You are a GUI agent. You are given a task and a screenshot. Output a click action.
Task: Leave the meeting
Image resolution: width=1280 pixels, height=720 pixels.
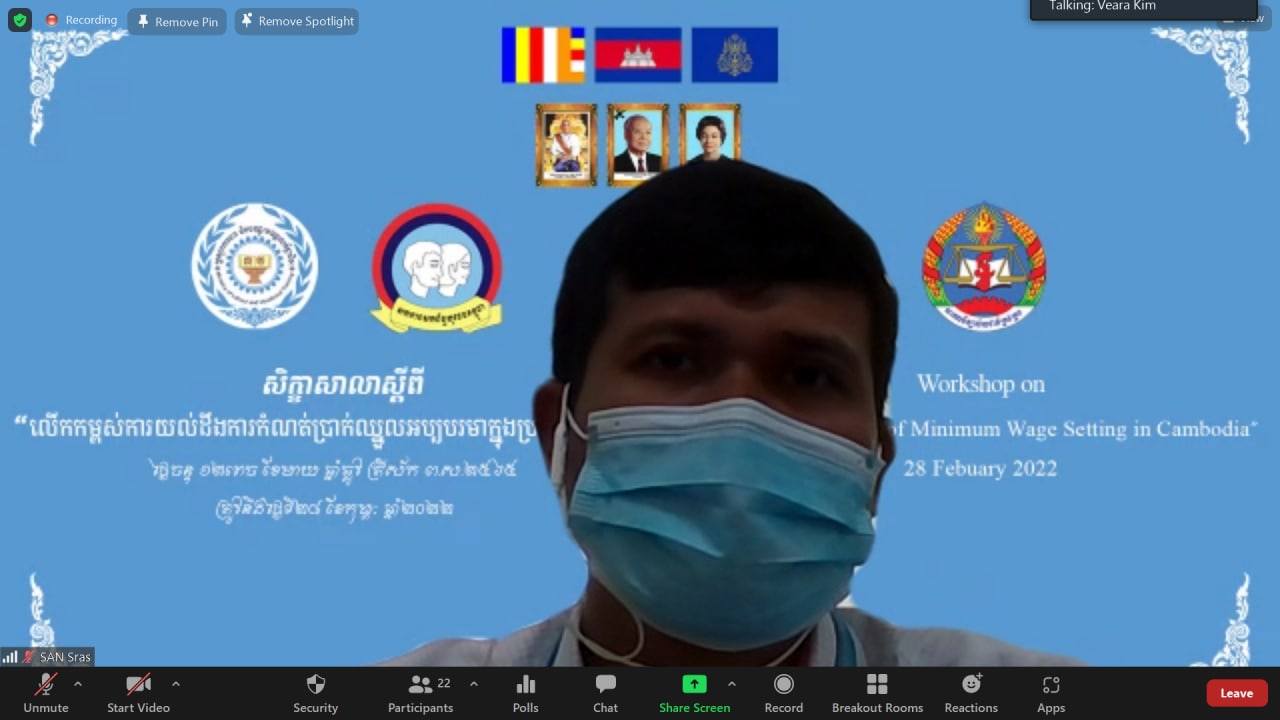click(x=1236, y=693)
